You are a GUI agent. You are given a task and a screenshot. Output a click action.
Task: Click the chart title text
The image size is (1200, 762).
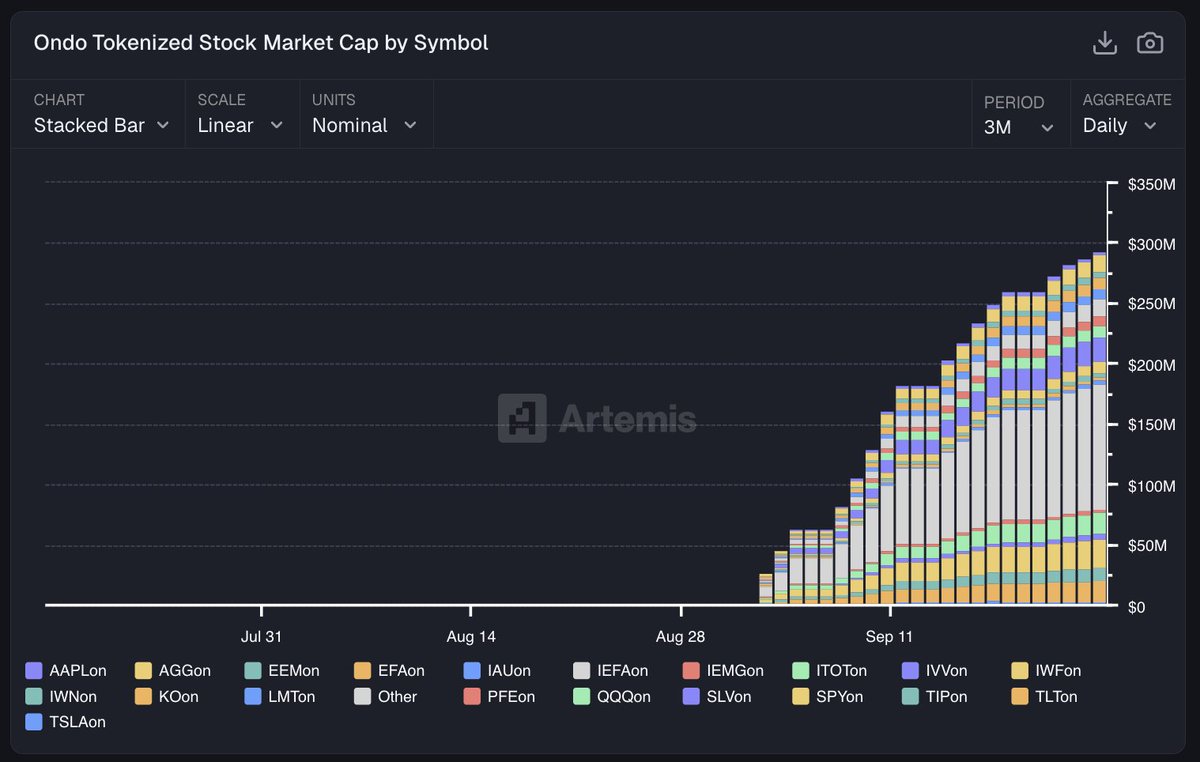(x=261, y=43)
